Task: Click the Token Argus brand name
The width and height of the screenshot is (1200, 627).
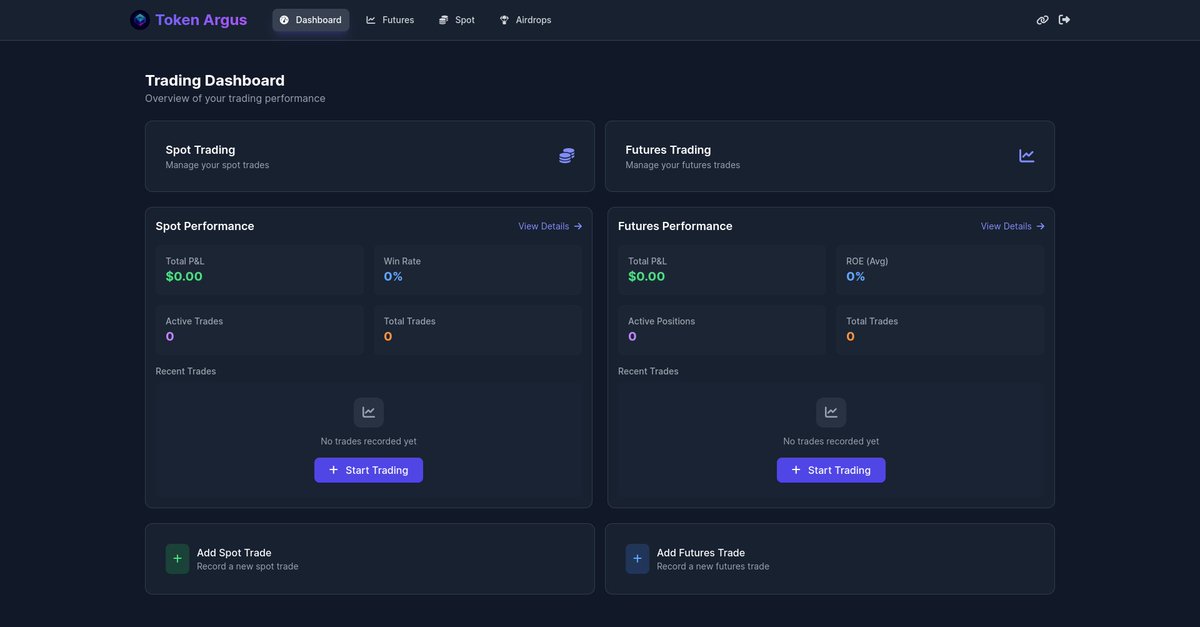Action: coord(201,20)
